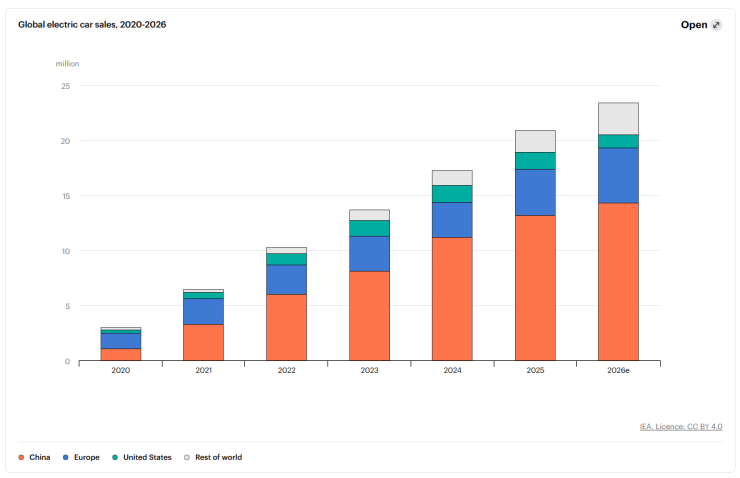Select the United States segment of 2022 bar
This screenshot has width=740, height=478.
(x=286, y=259)
